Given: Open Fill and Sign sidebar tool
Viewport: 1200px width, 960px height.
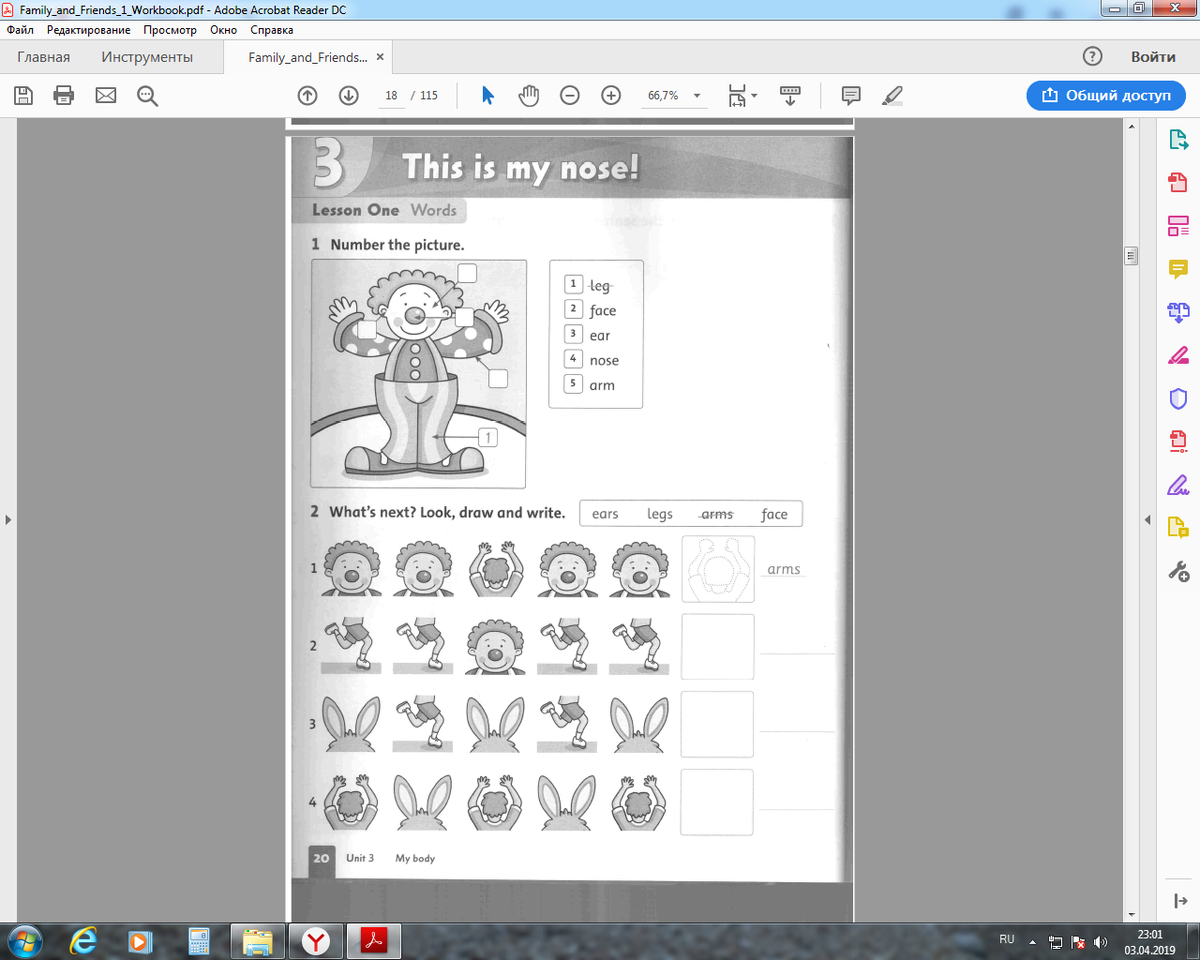Looking at the screenshot, I should (1178, 355).
